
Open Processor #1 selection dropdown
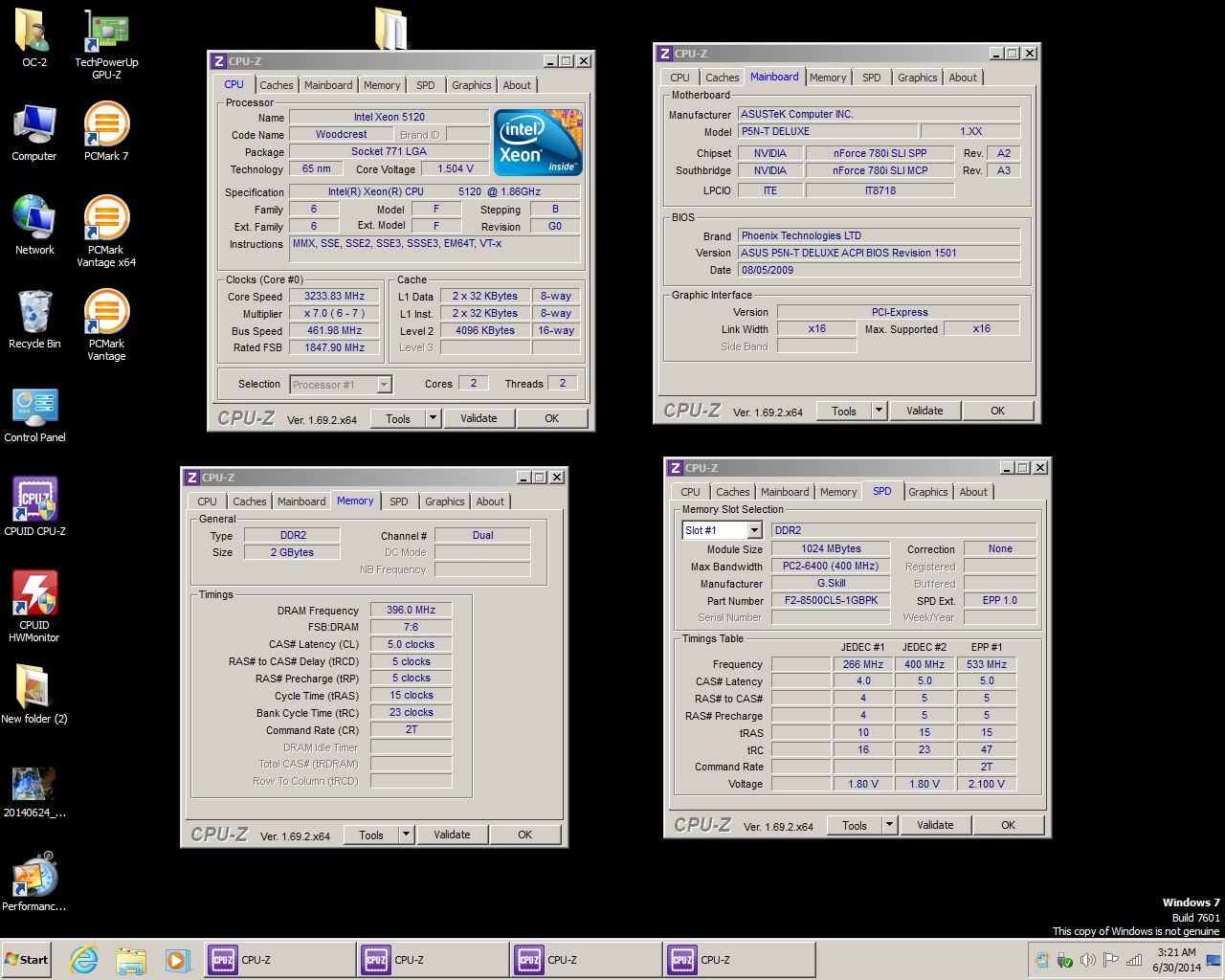pyautogui.click(x=384, y=385)
